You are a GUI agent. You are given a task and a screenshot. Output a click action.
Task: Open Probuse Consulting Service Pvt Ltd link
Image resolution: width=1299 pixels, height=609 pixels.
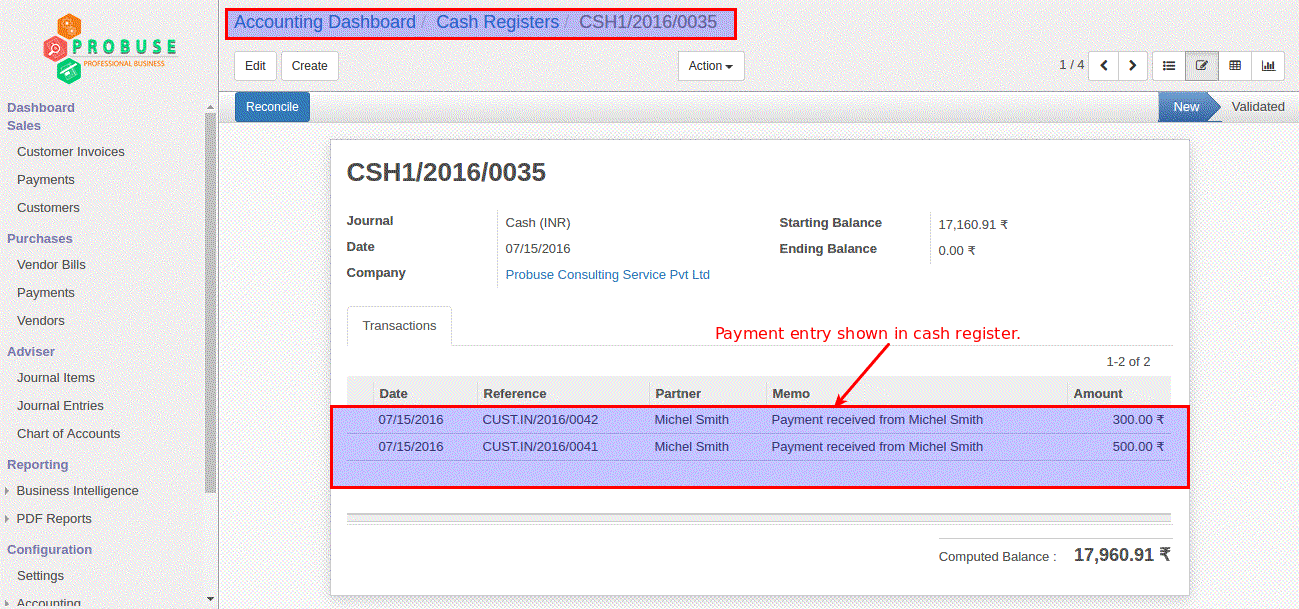[x=607, y=275]
